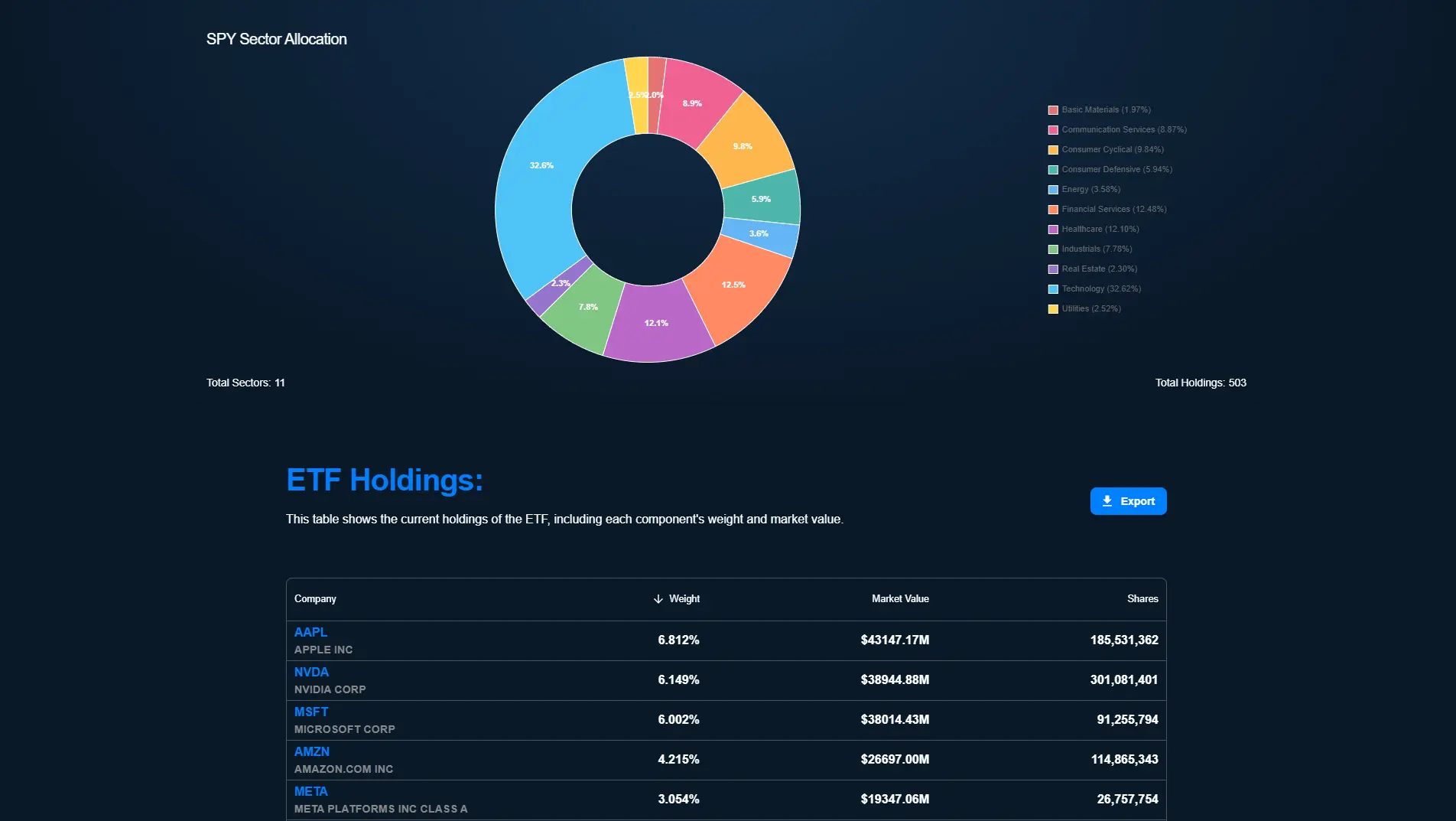Sort table by Company column header
The width and height of the screenshot is (1456, 821).
click(x=315, y=599)
